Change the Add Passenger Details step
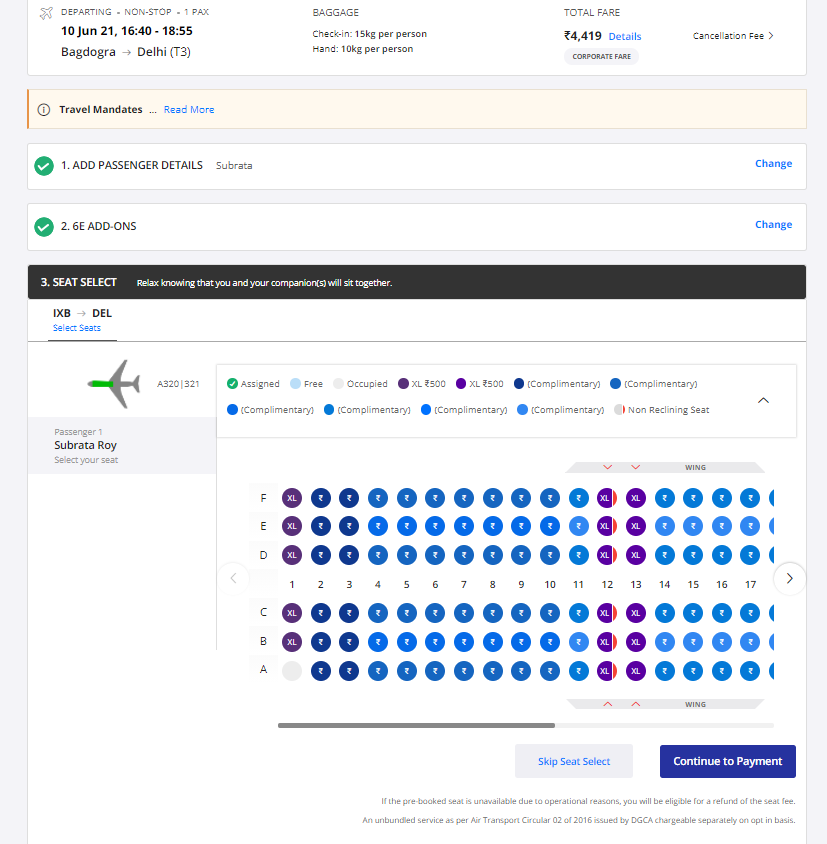 [x=773, y=164]
